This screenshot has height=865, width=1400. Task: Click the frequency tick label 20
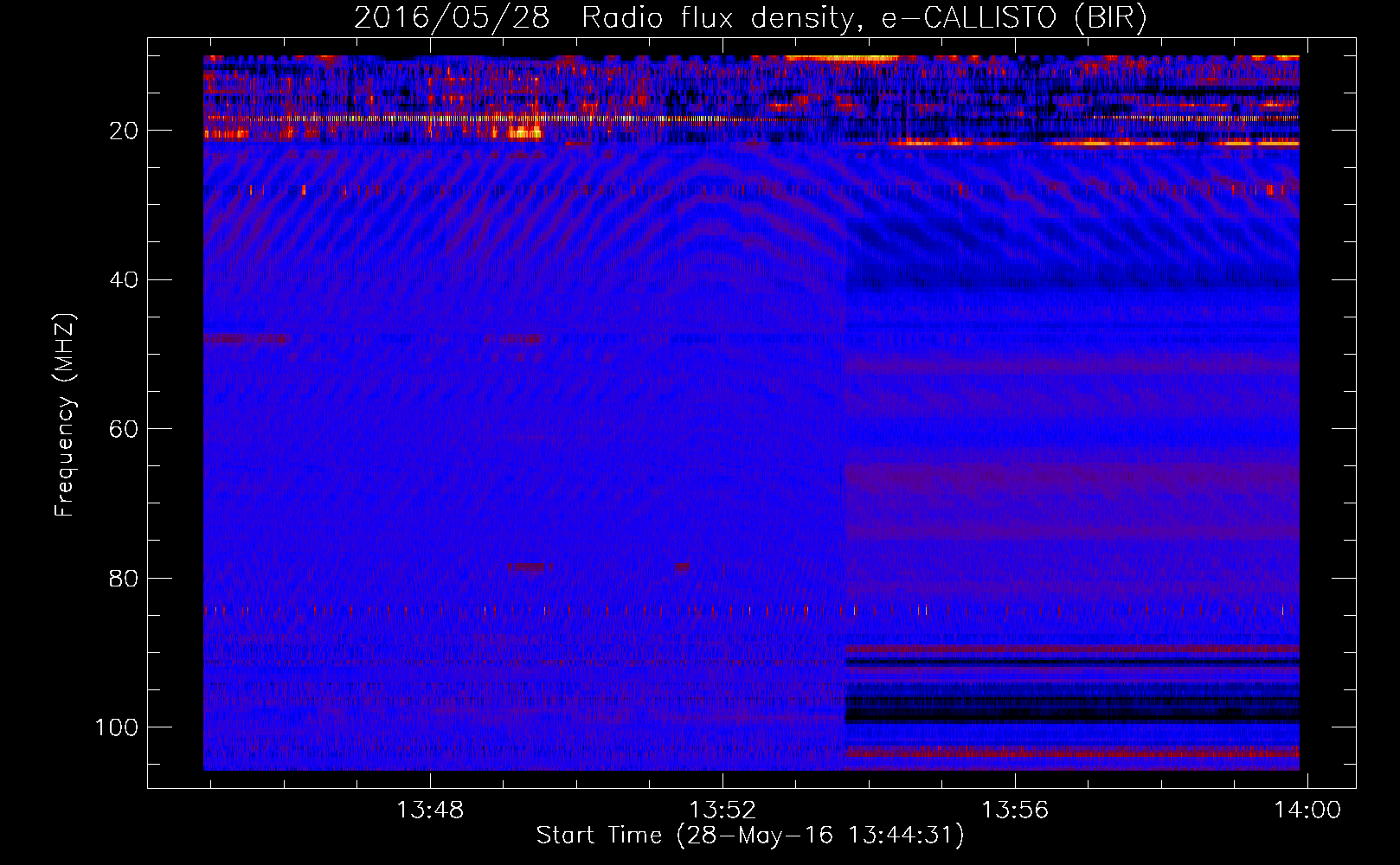click(124, 131)
